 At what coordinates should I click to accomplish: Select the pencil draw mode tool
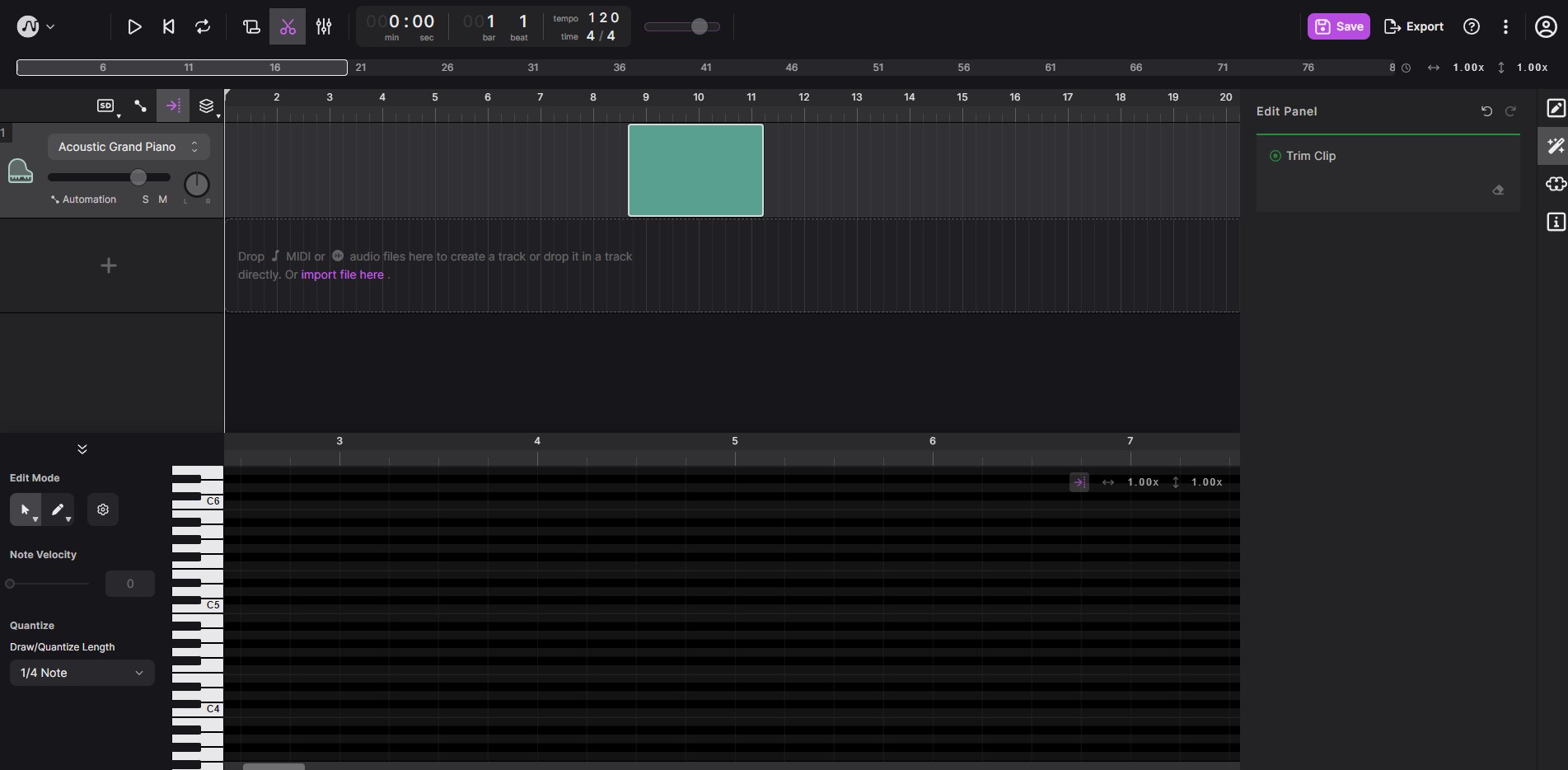[58, 509]
